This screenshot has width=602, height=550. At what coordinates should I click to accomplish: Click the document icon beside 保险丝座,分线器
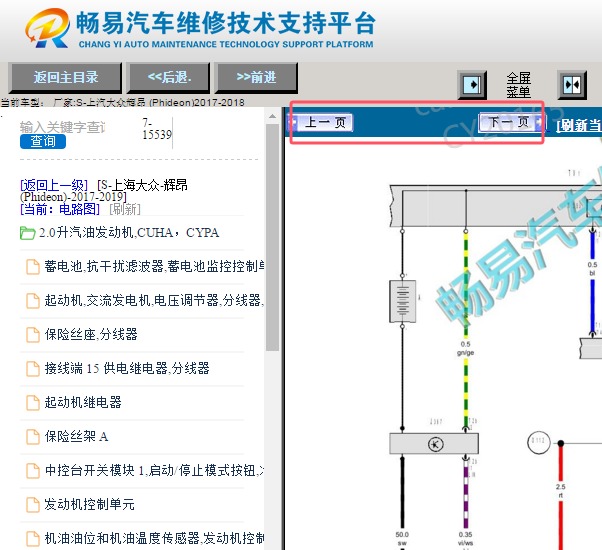tap(33, 335)
